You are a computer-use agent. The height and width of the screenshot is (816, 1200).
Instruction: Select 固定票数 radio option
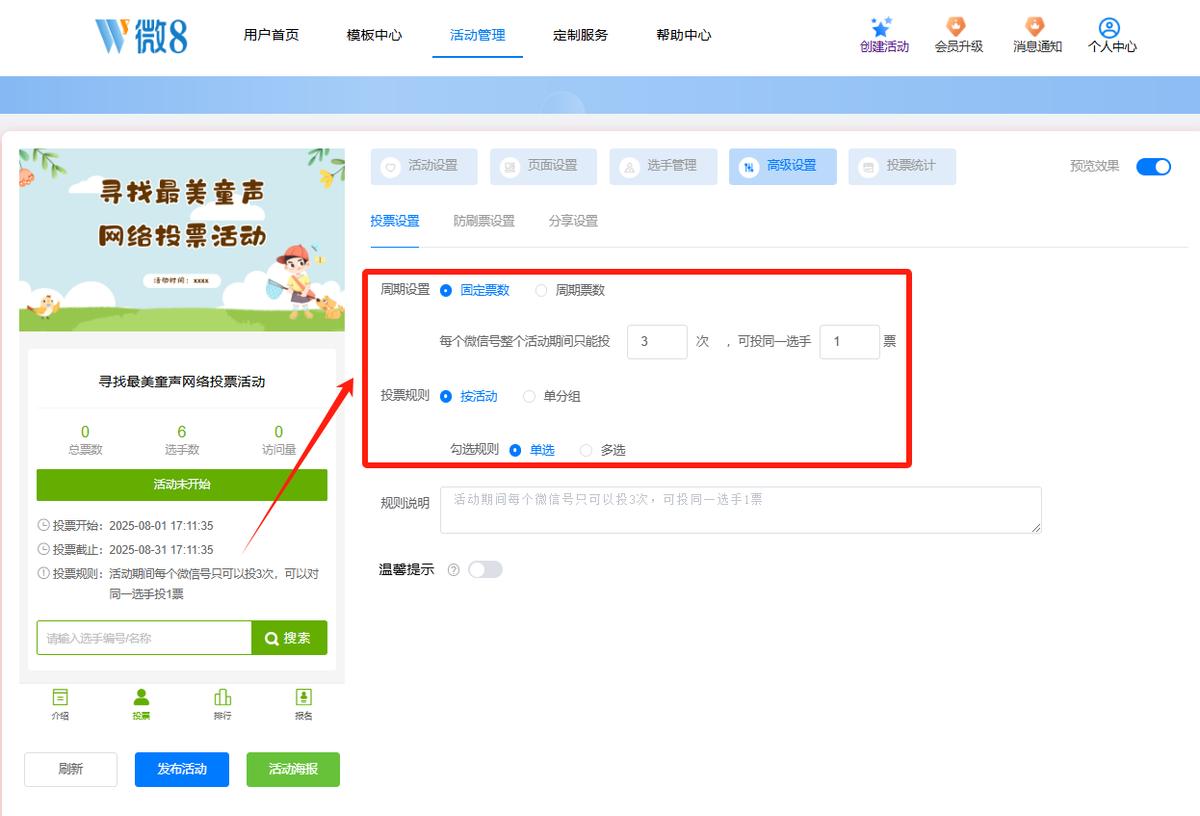[x=446, y=291]
